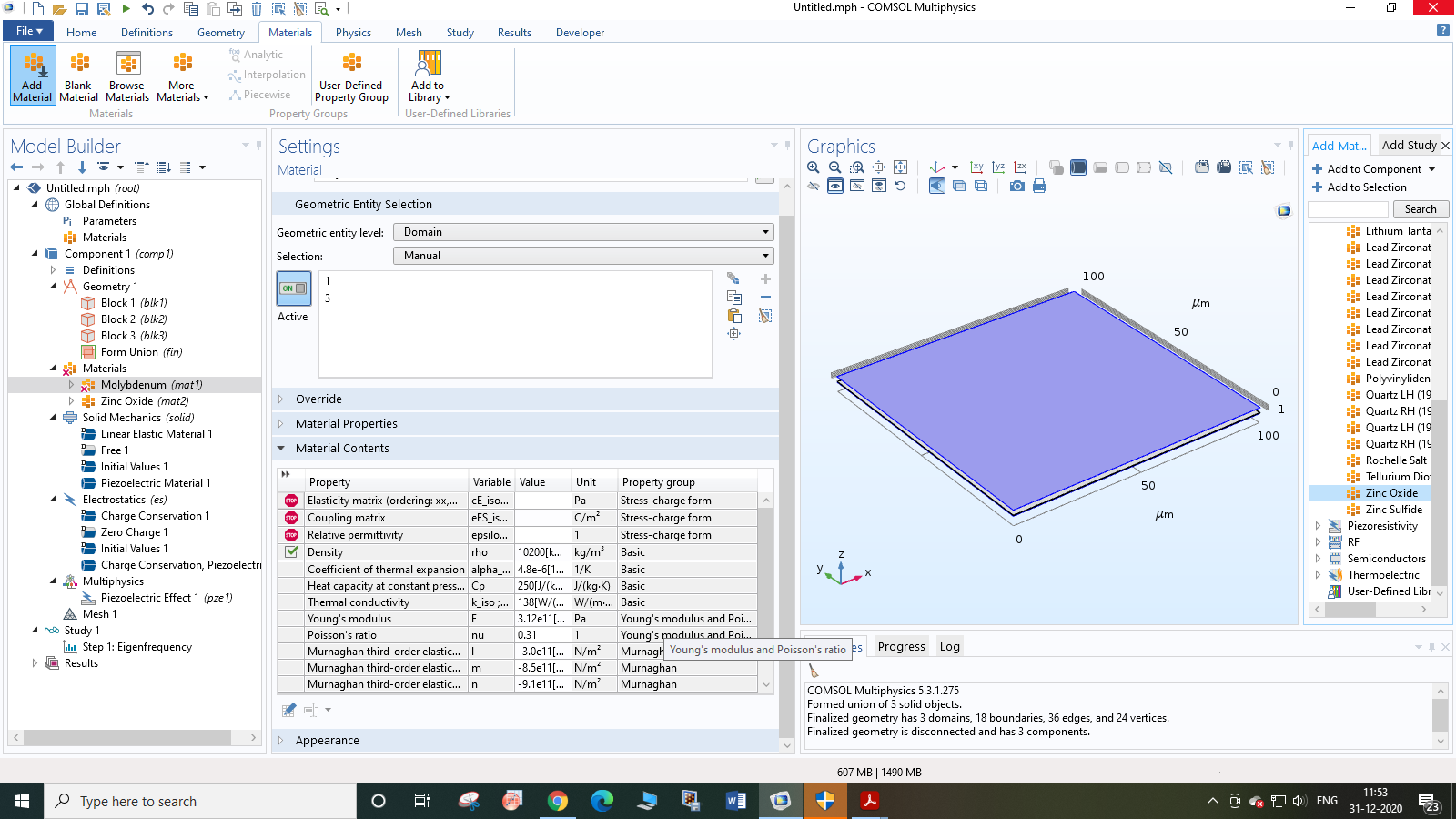The image size is (1456, 819).
Task: Click the Image Snapshot camera icon
Action: point(1016,186)
